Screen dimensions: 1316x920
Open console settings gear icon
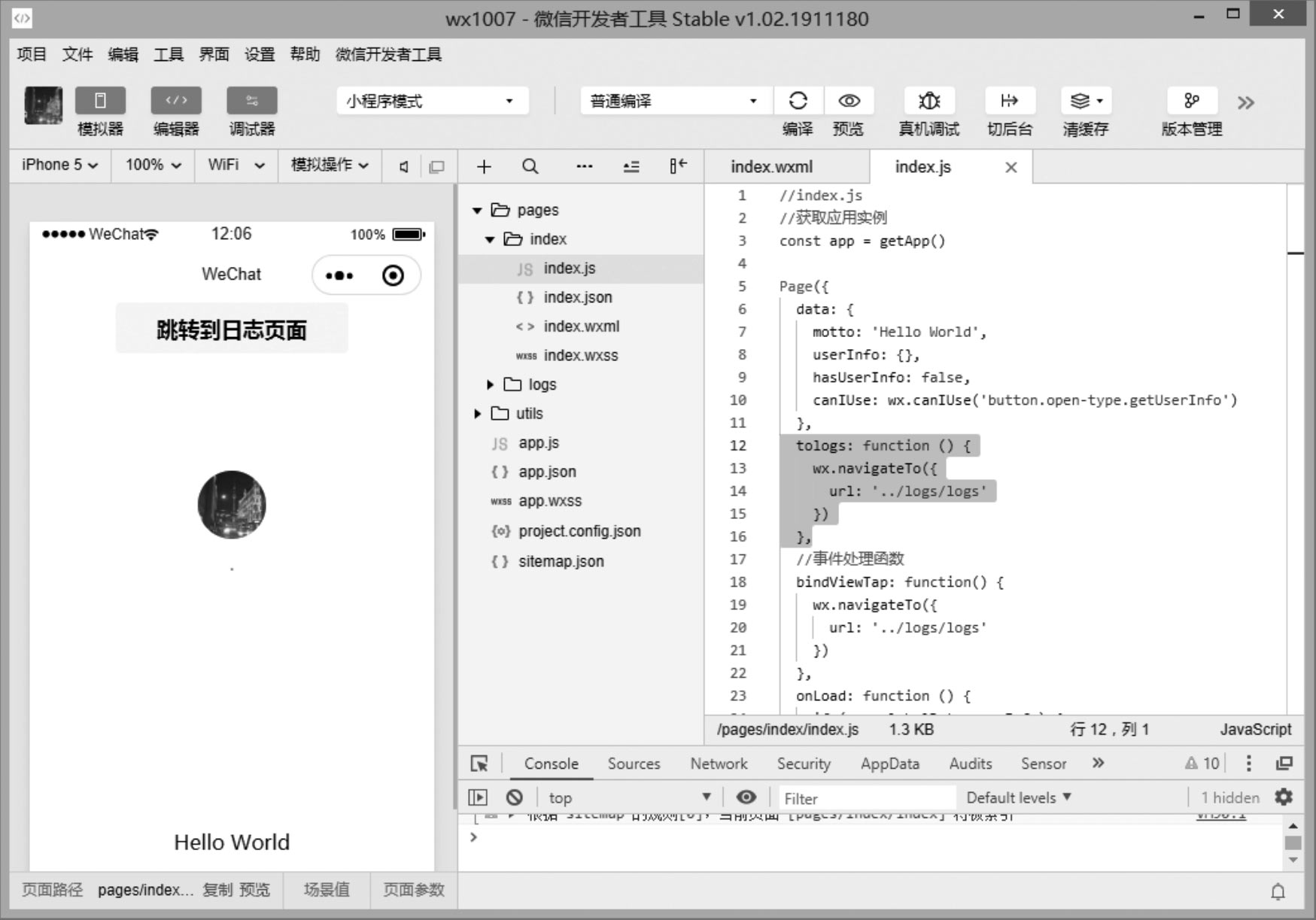[x=1284, y=797]
